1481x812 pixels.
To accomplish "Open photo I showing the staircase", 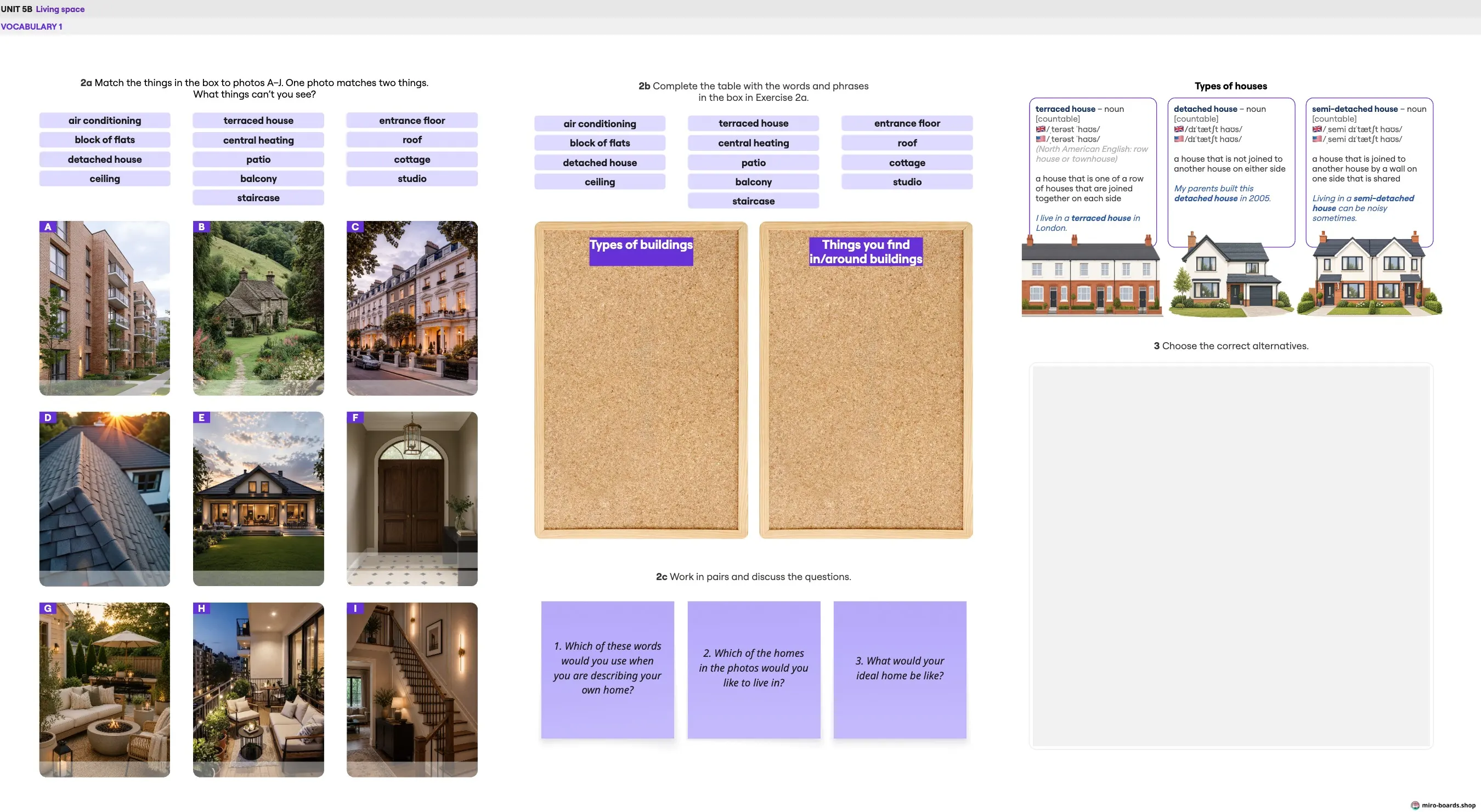I will point(411,690).
